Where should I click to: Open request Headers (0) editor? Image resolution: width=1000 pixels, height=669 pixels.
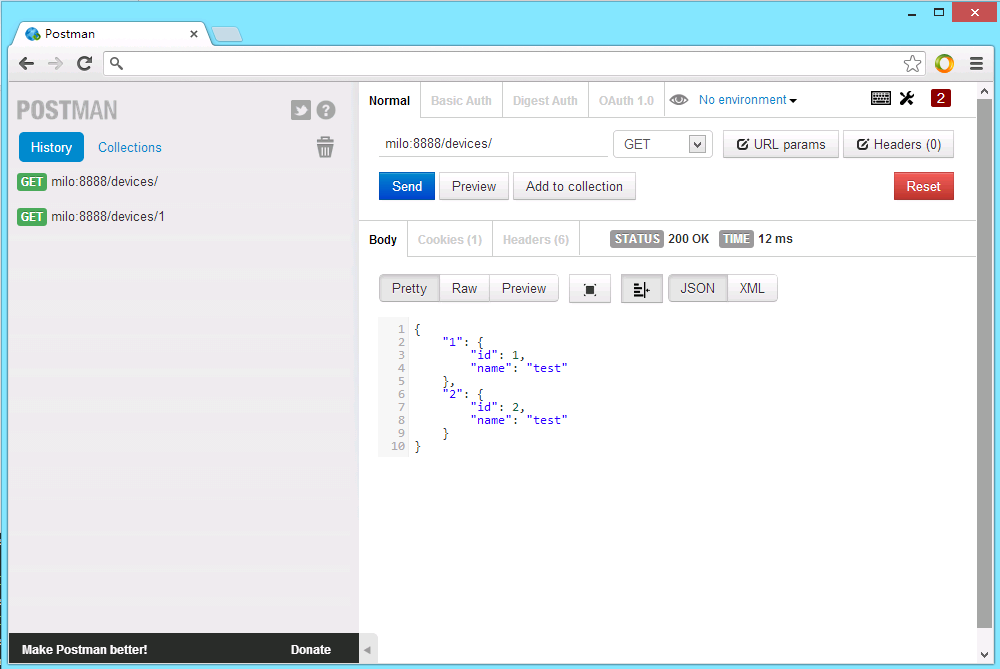(x=899, y=144)
